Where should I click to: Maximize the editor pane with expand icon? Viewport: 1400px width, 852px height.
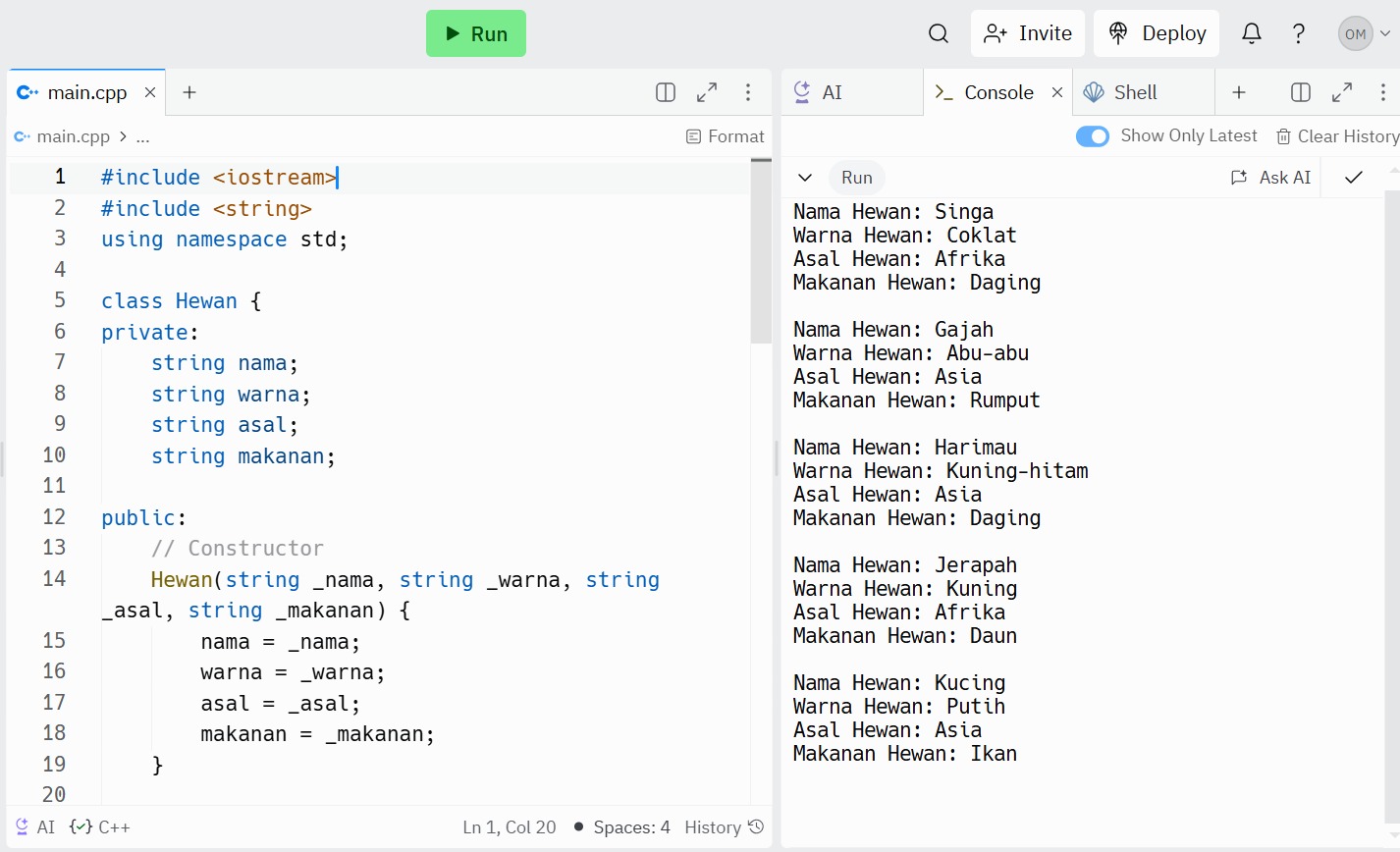[x=706, y=92]
